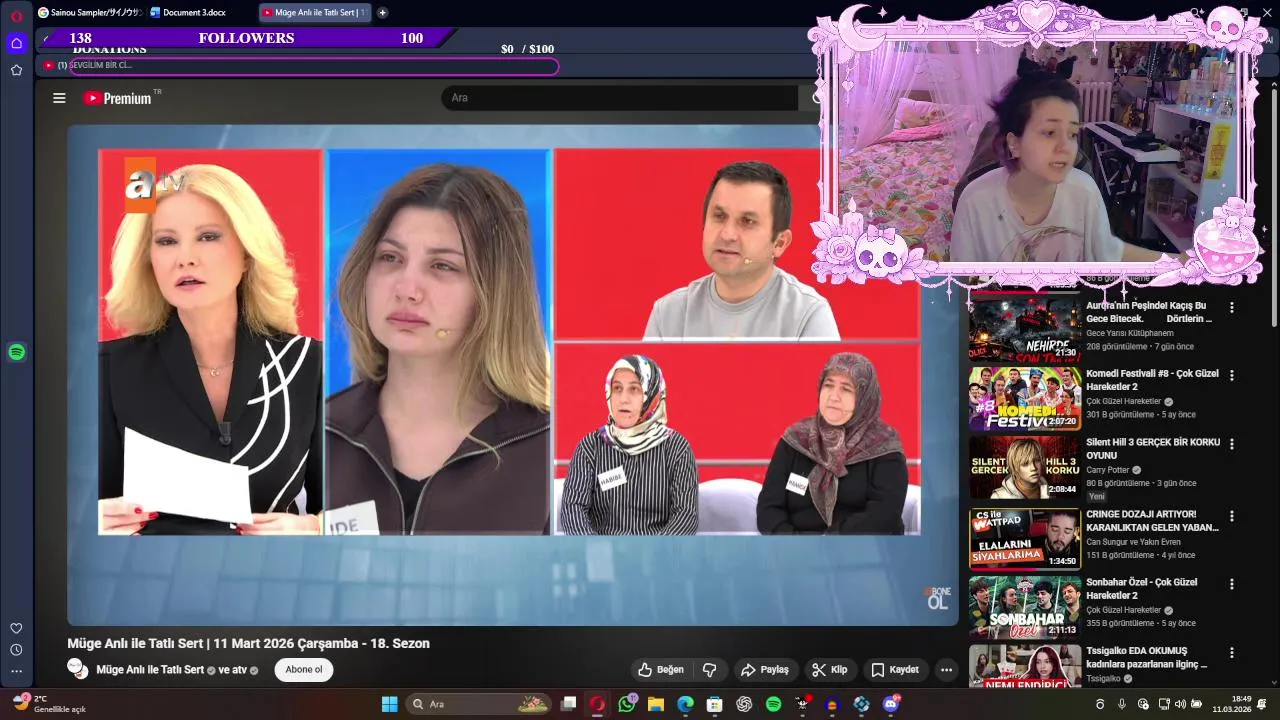Open ChatGPT app from the taskbar
Image resolution: width=1280 pixels, height=720 pixels.
[744, 704]
